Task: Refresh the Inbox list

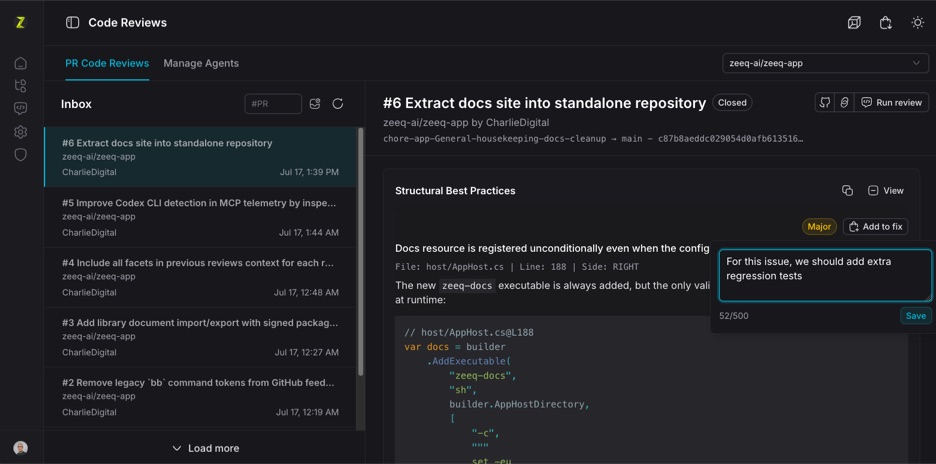Action: [338, 104]
